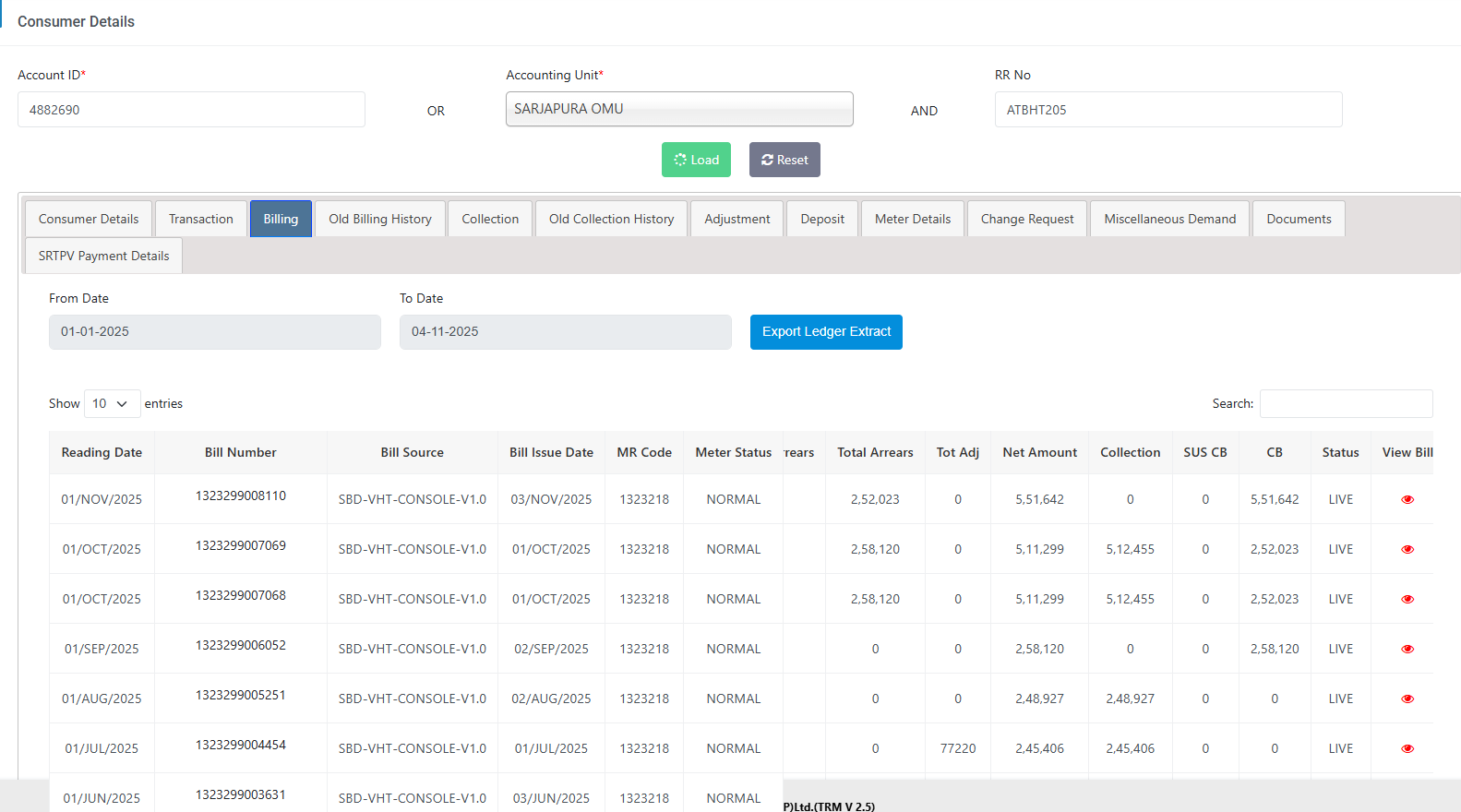
Task: Export the ledger extract
Action: [x=826, y=332]
